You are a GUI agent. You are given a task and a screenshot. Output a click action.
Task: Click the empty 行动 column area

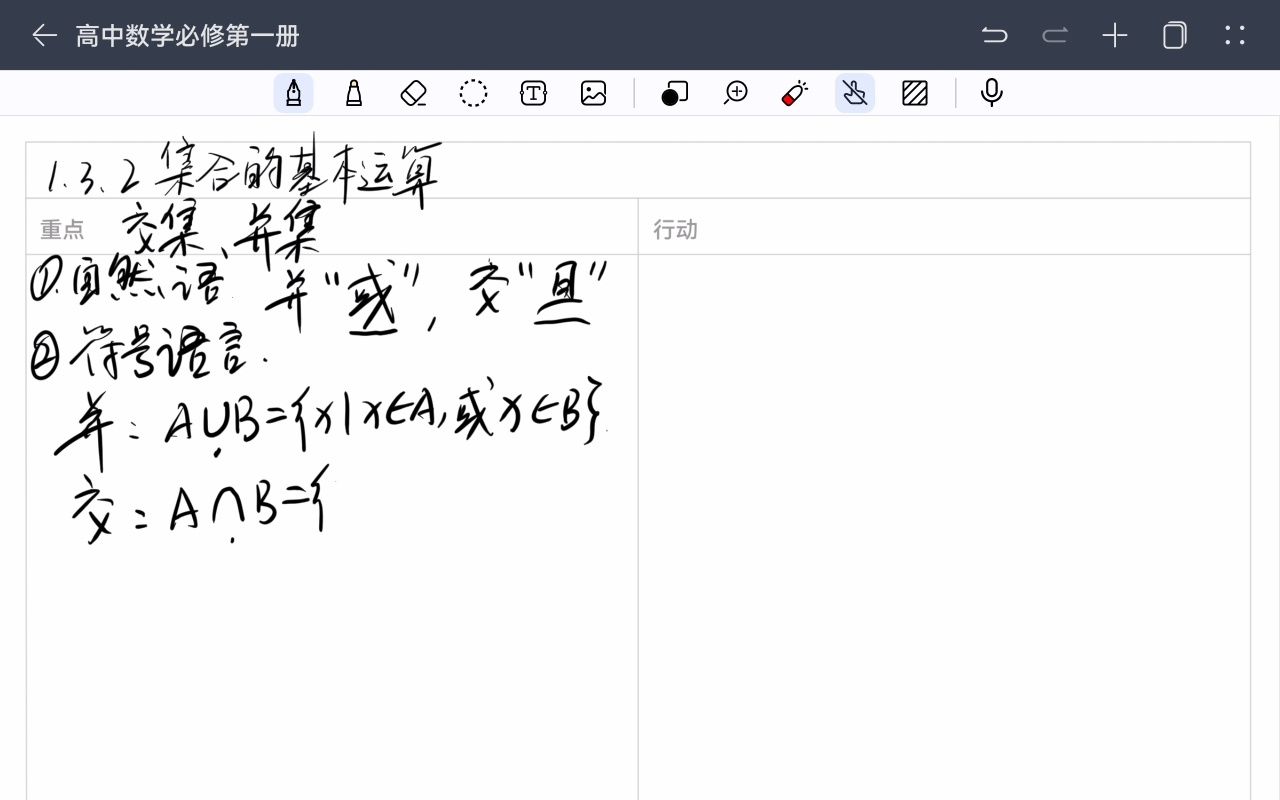click(944, 526)
